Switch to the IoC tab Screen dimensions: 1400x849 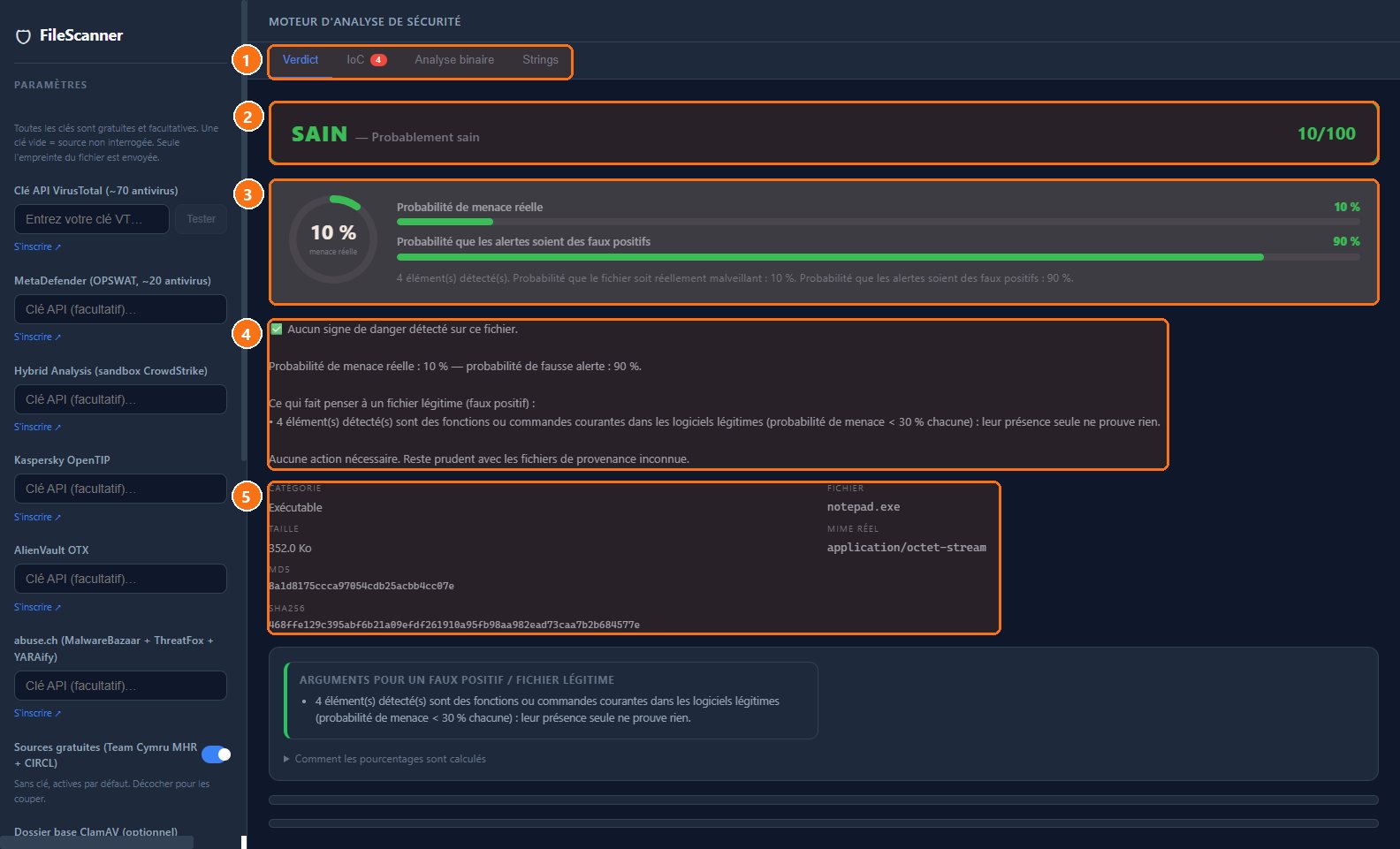(x=367, y=60)
